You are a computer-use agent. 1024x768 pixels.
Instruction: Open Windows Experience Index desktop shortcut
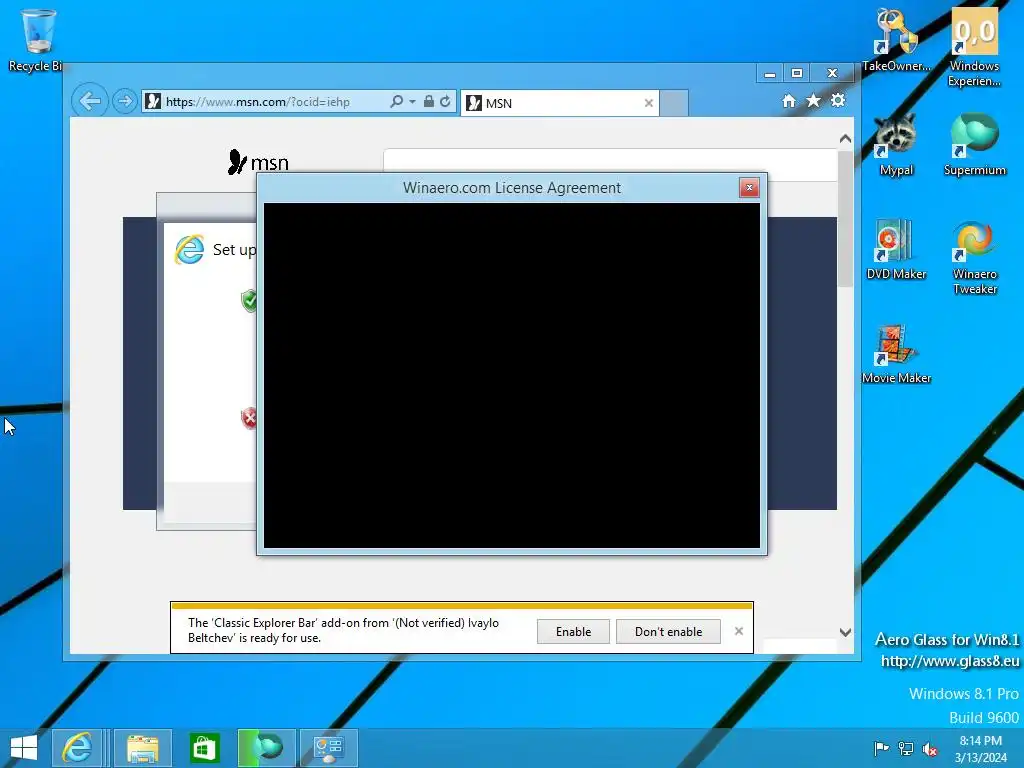[974, 47]
